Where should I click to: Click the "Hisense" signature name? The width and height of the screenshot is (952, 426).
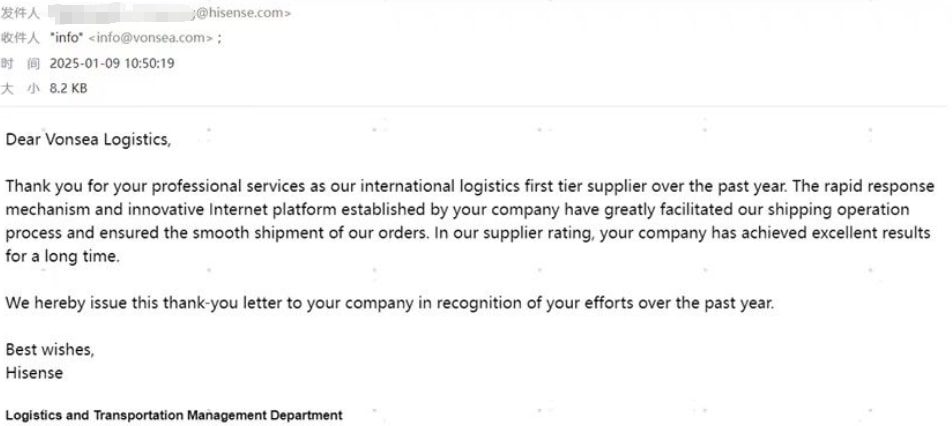(x=34, y=373)
